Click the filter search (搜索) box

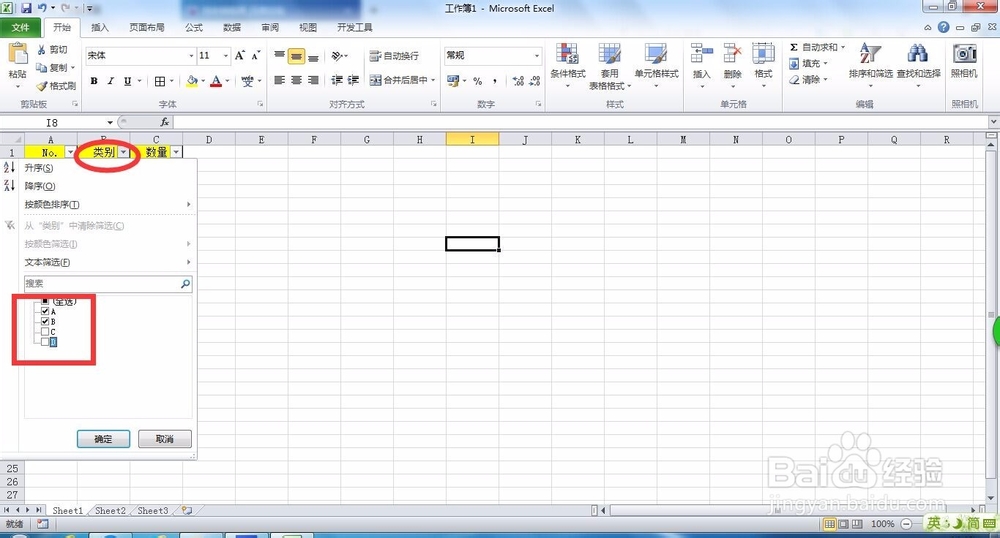108,284
